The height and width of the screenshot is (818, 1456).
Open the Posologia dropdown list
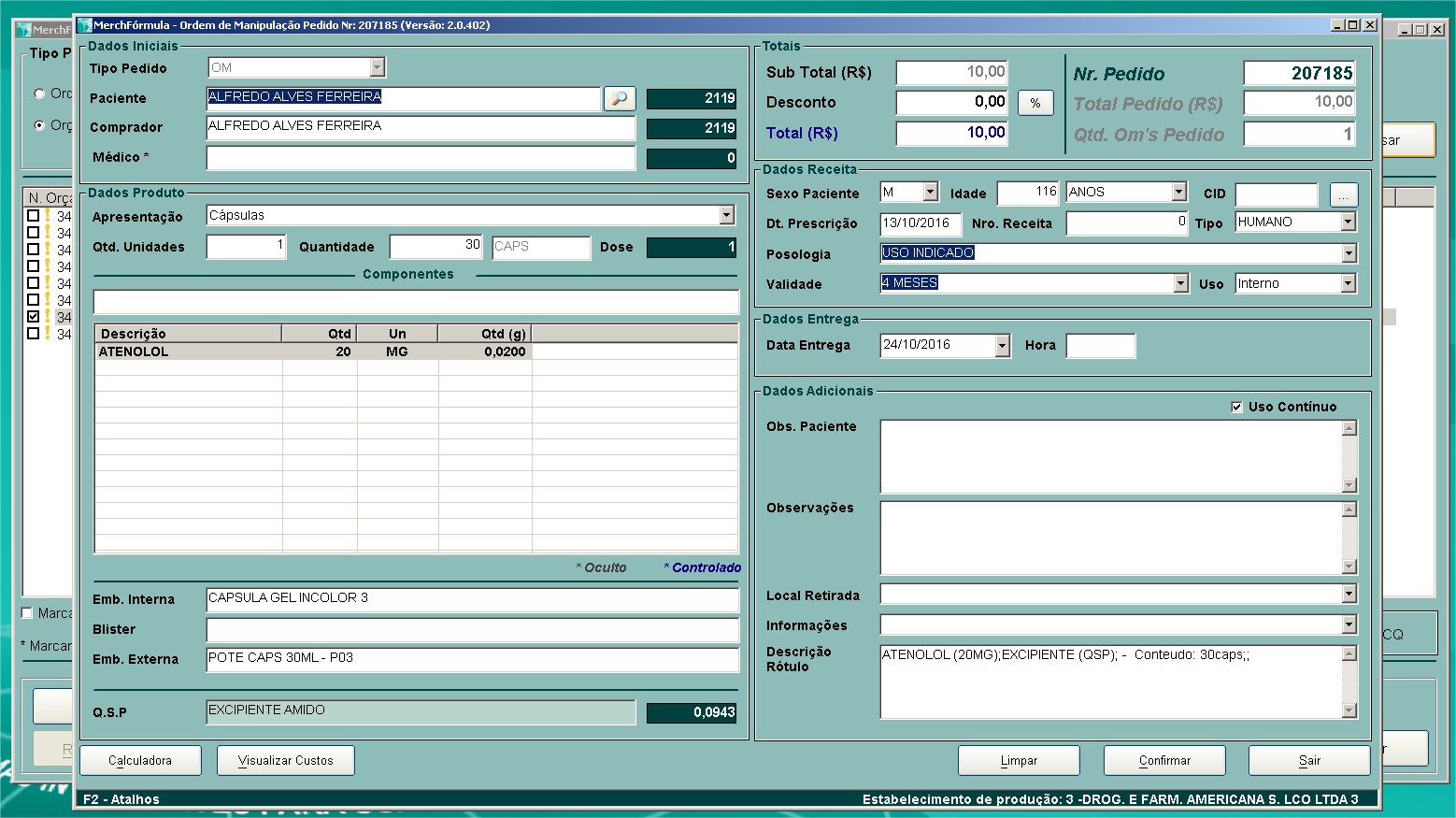point(1348,253)
